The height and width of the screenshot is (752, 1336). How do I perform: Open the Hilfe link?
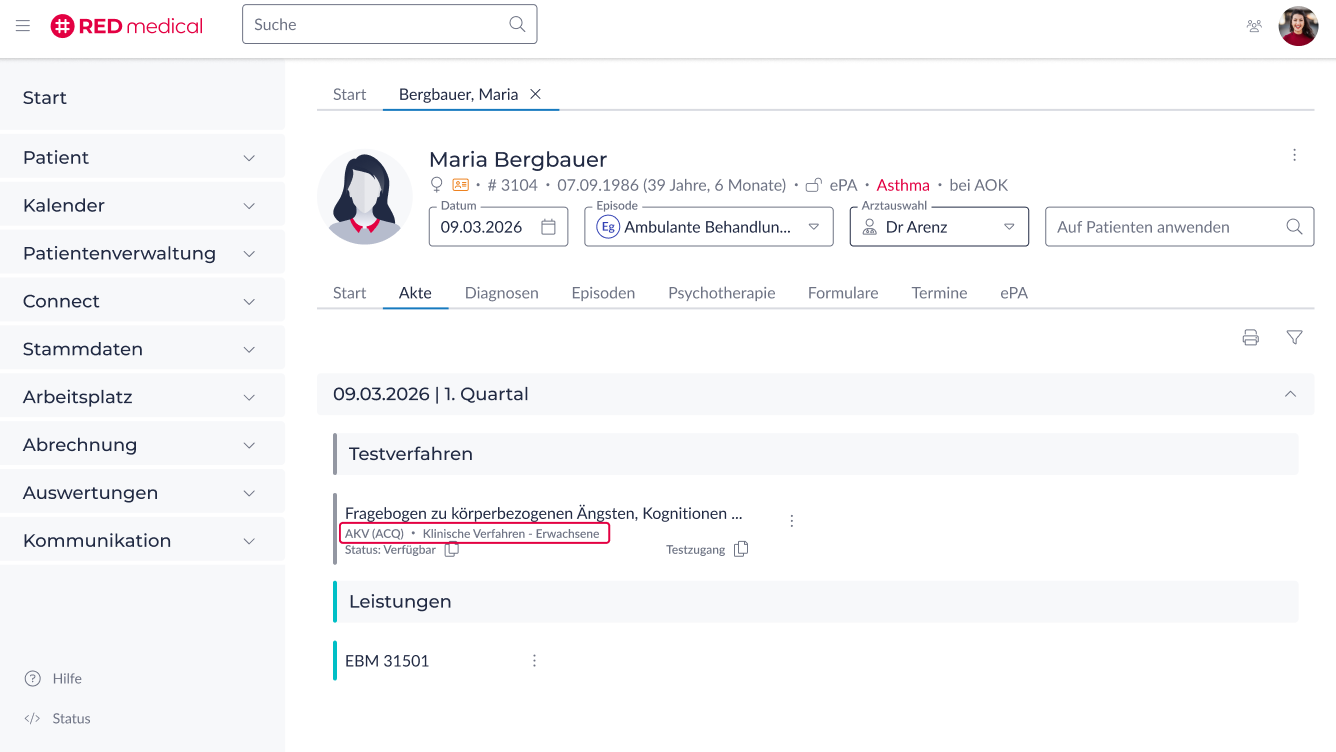[x=67, y=678]
